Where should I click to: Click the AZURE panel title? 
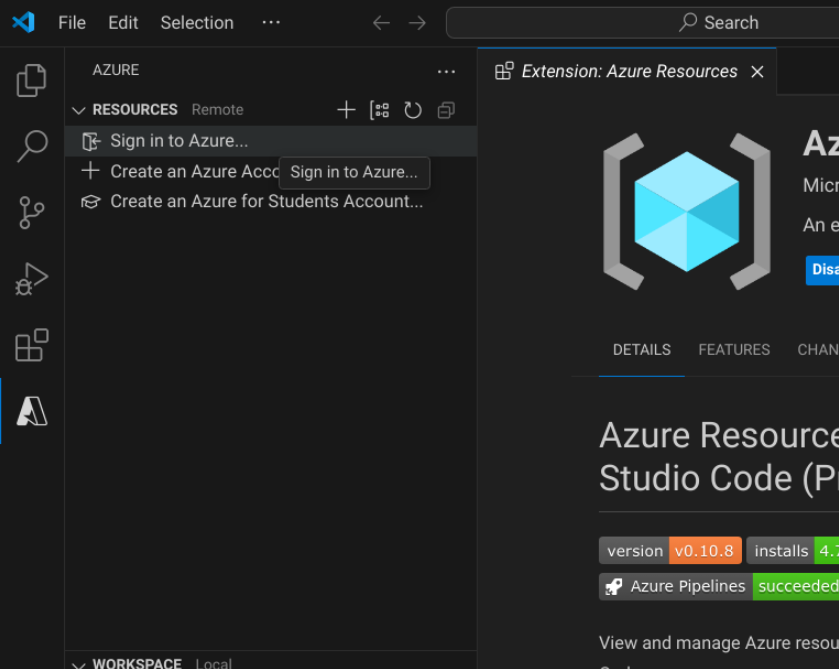click(116, 70)
